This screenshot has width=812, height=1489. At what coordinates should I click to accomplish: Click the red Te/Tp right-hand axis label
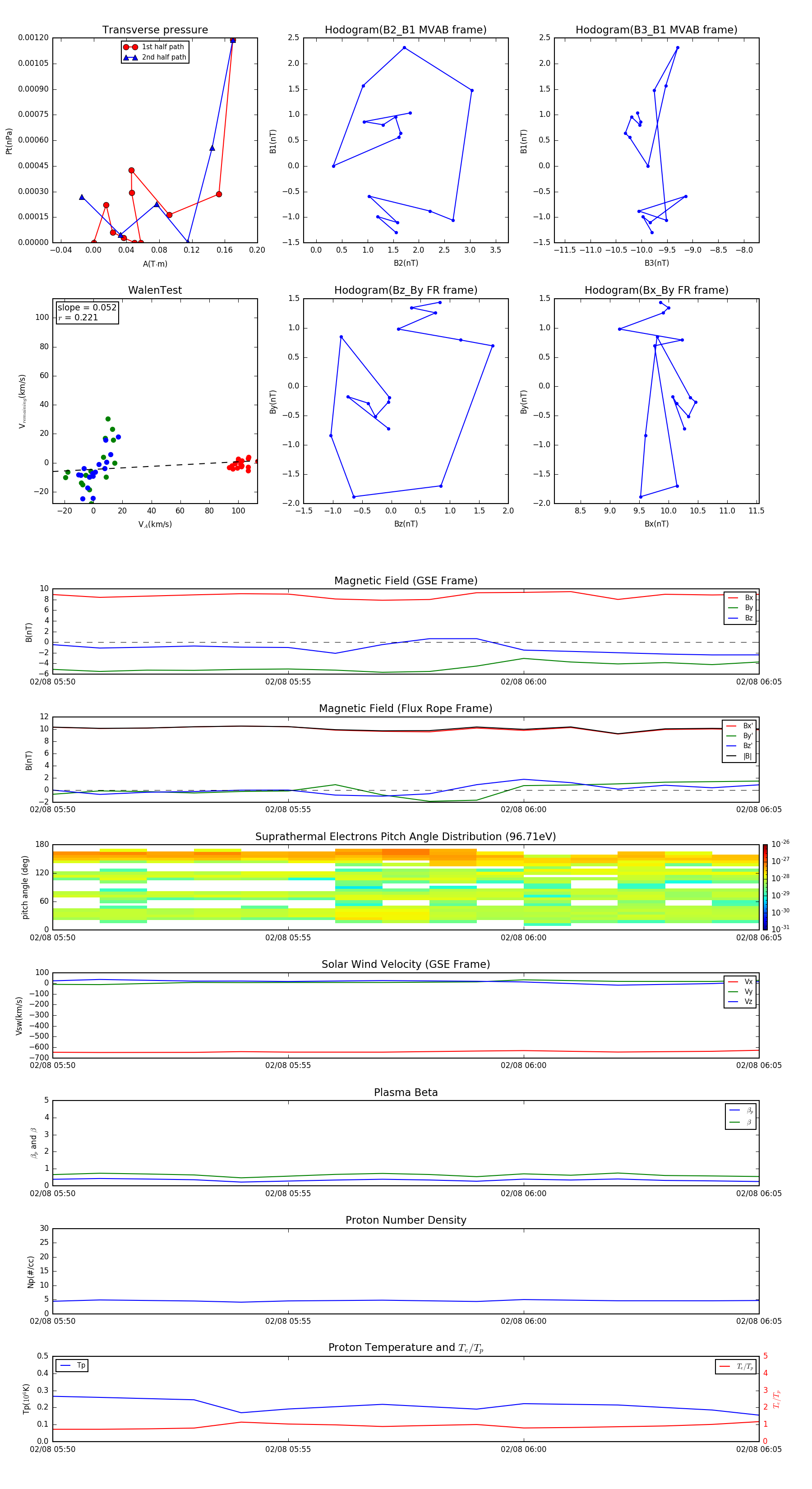tap(776, 1399)
